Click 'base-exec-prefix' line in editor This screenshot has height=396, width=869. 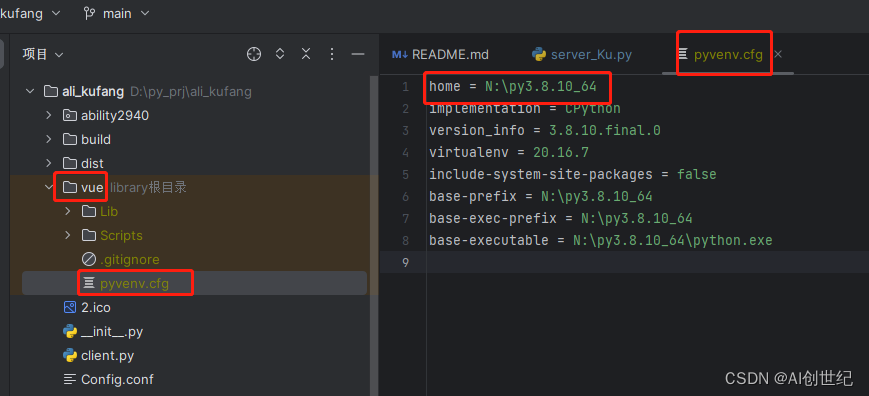[x=561, y=218]
